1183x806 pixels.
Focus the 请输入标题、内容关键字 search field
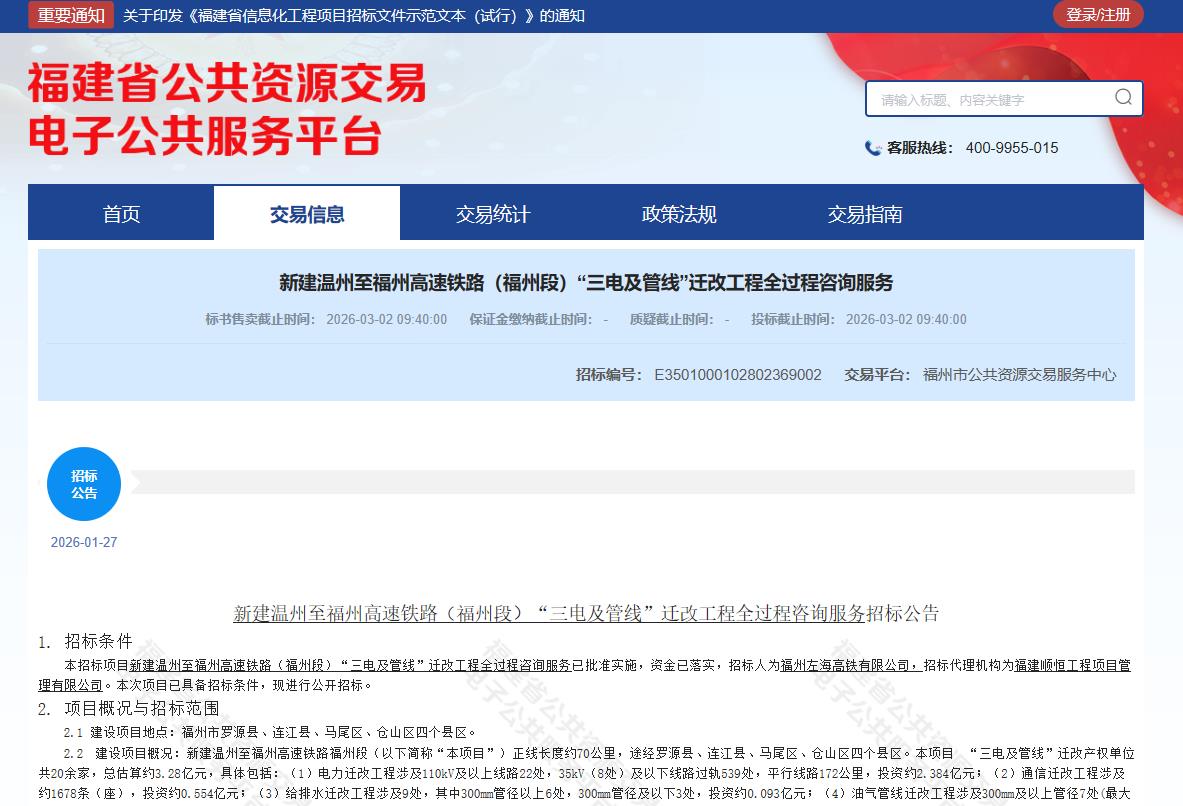pyautogui.click(x=990, y=99)
